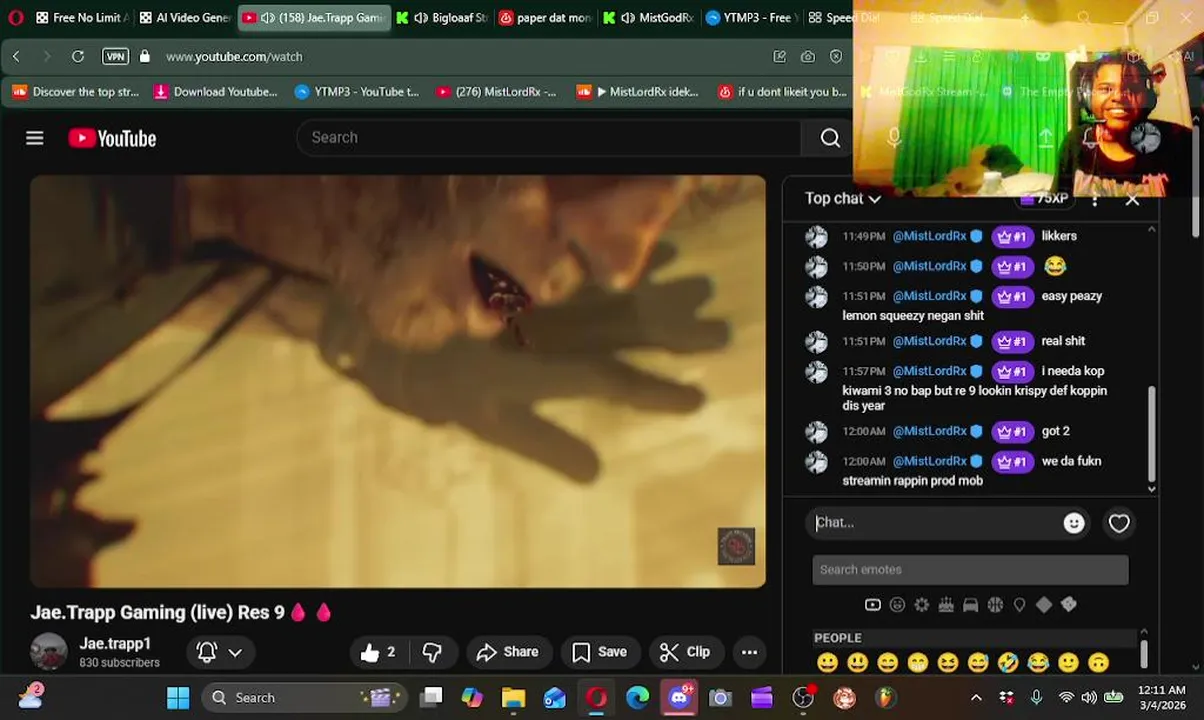Open the Opera menu logo
1204x720 pixels.
[x=15, y=17]
